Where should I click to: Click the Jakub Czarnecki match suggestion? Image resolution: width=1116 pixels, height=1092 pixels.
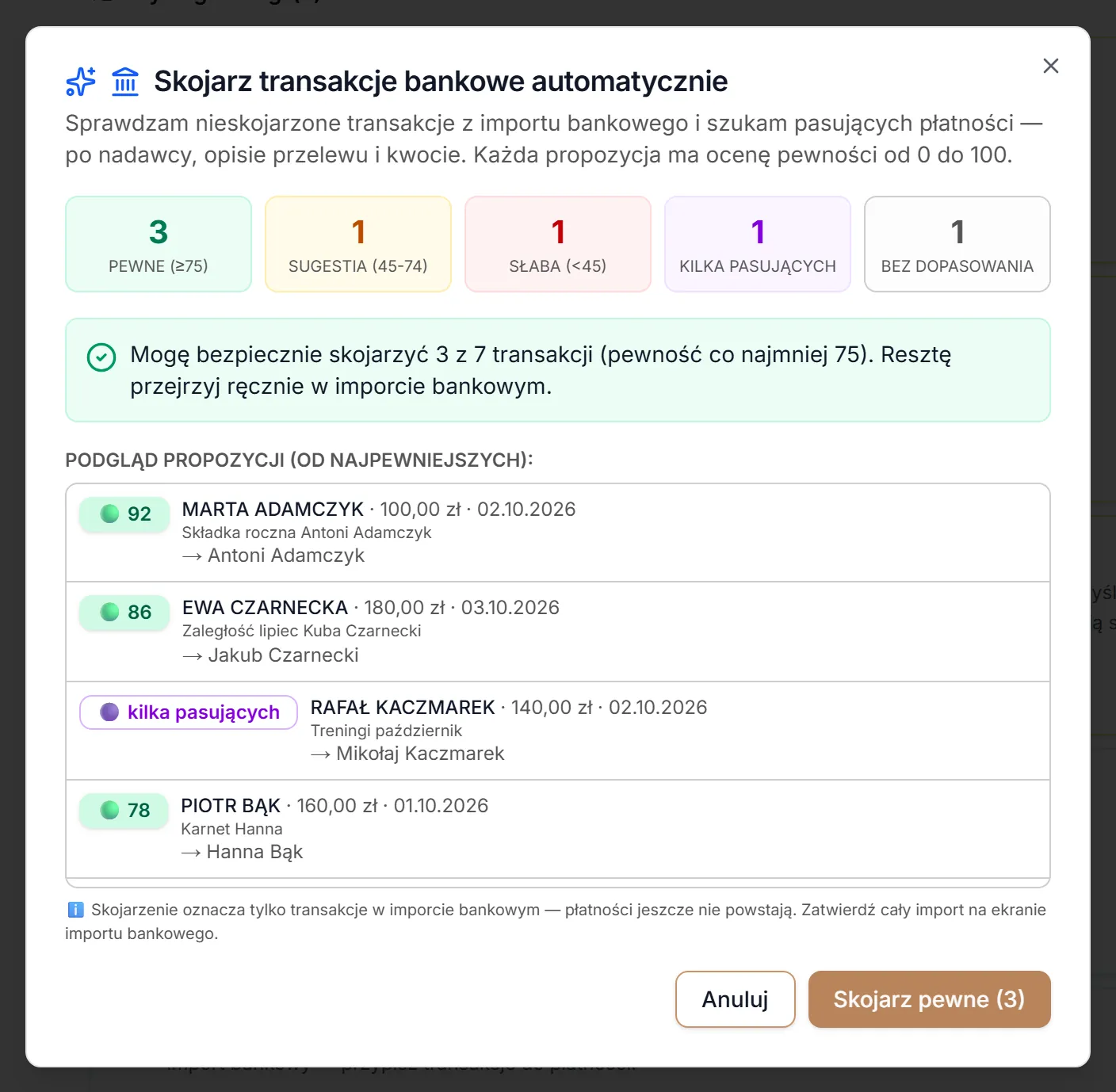pos(270,655)
